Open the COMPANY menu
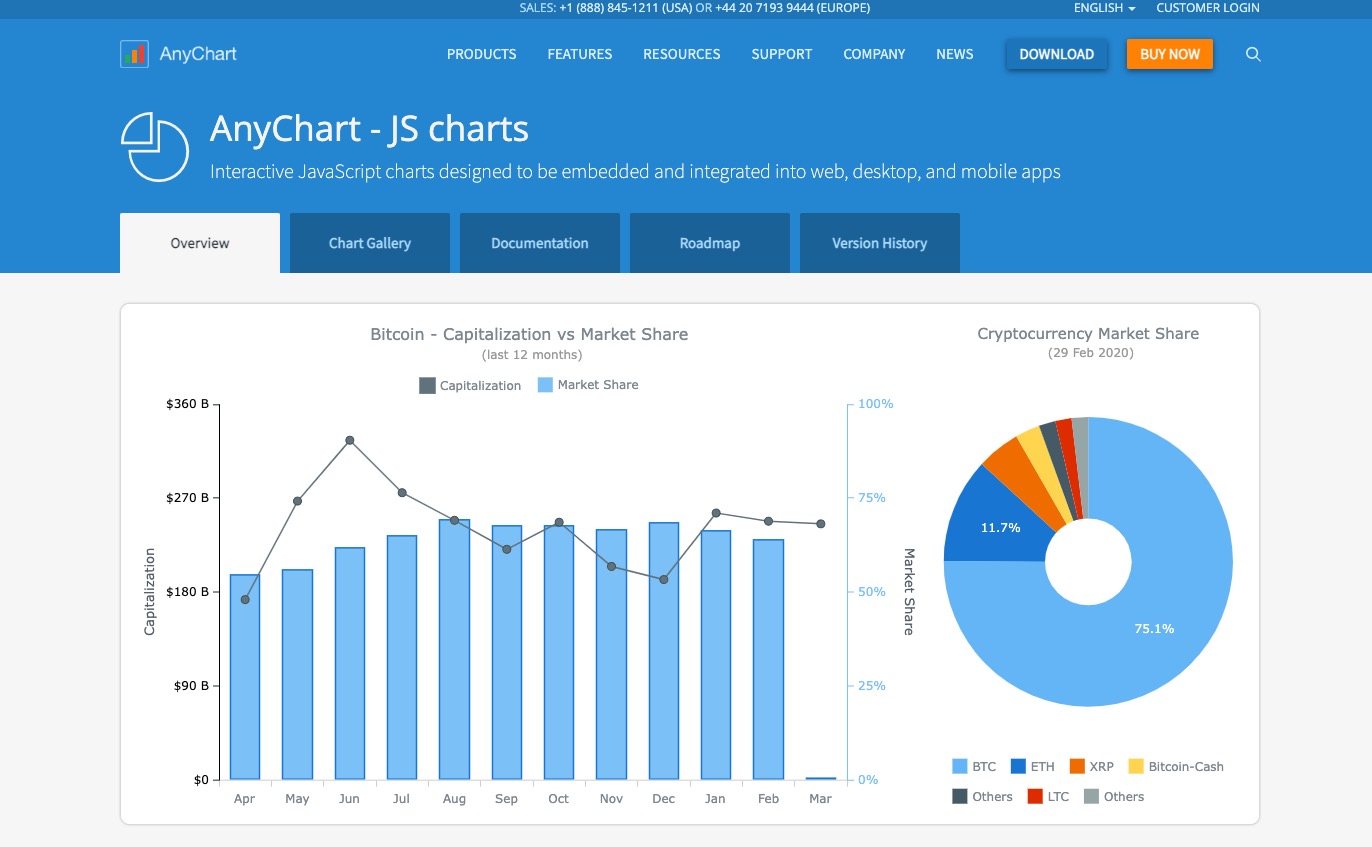This screenshot has height=847, width=1372. (874, 54)
